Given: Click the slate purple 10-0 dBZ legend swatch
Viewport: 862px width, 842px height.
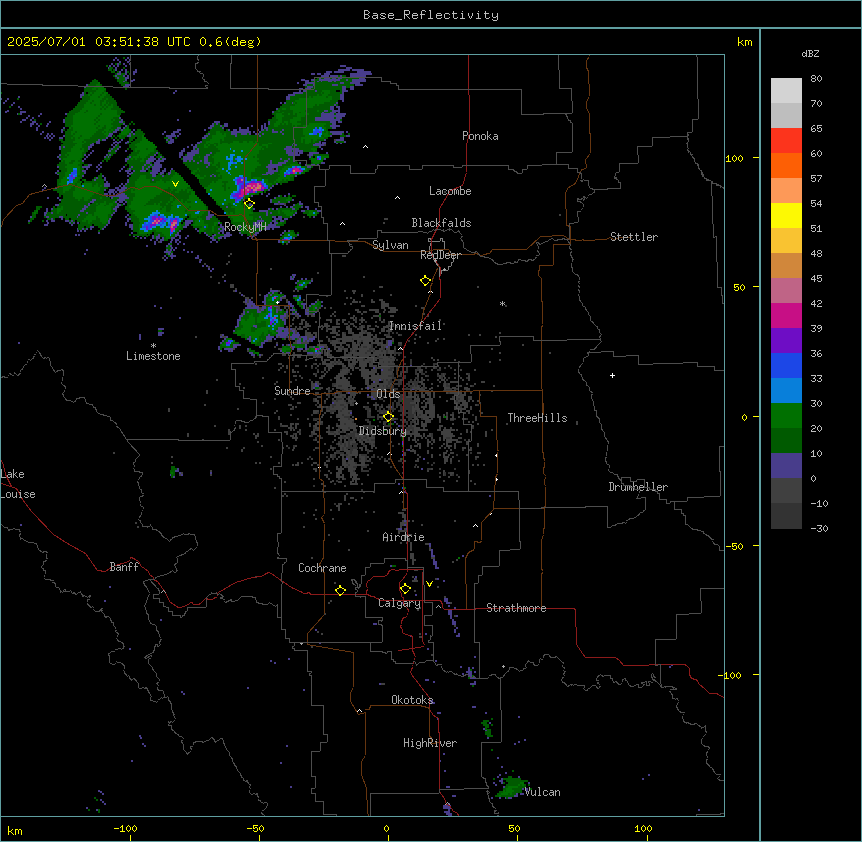Looking at the screenshot, I should click(786, 466).
